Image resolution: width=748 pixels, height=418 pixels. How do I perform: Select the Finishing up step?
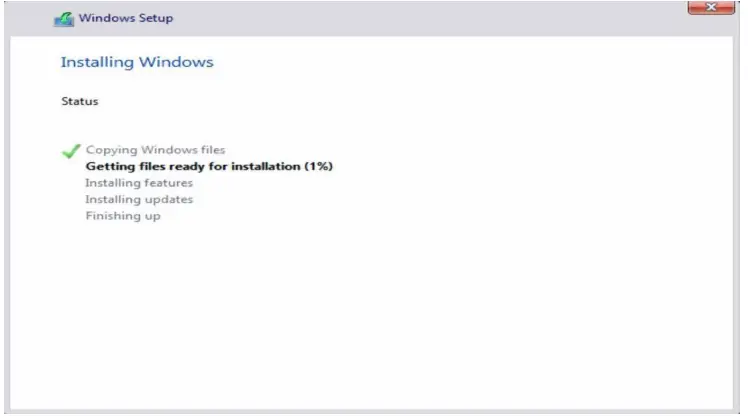pos(123,216)
